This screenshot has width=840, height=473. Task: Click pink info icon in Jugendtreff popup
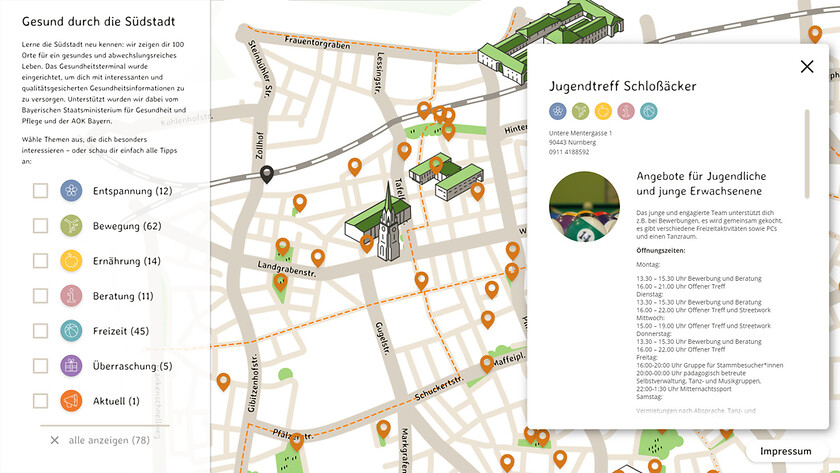click(625, 111)
